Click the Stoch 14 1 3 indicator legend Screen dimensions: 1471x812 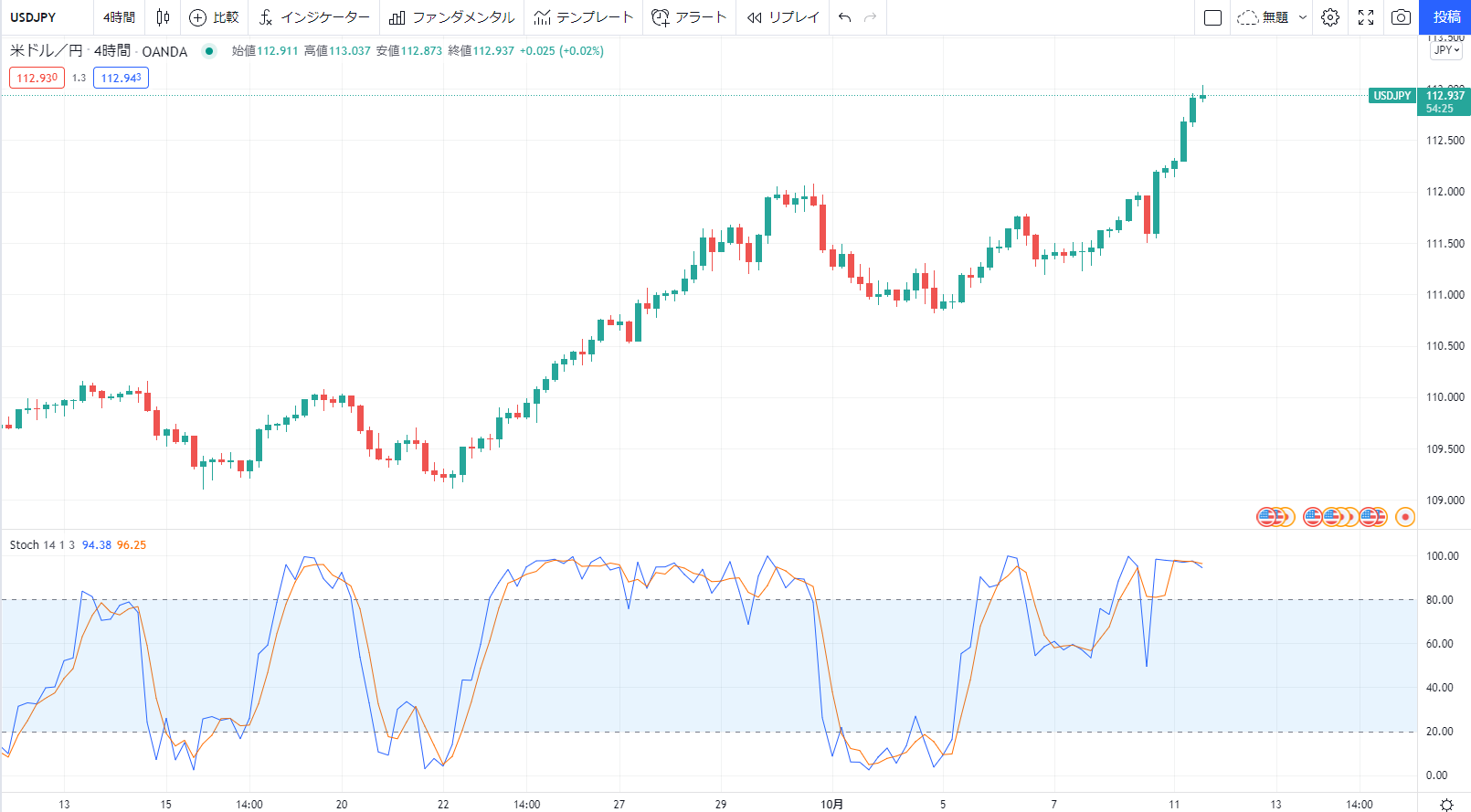[x=43, y=544]
